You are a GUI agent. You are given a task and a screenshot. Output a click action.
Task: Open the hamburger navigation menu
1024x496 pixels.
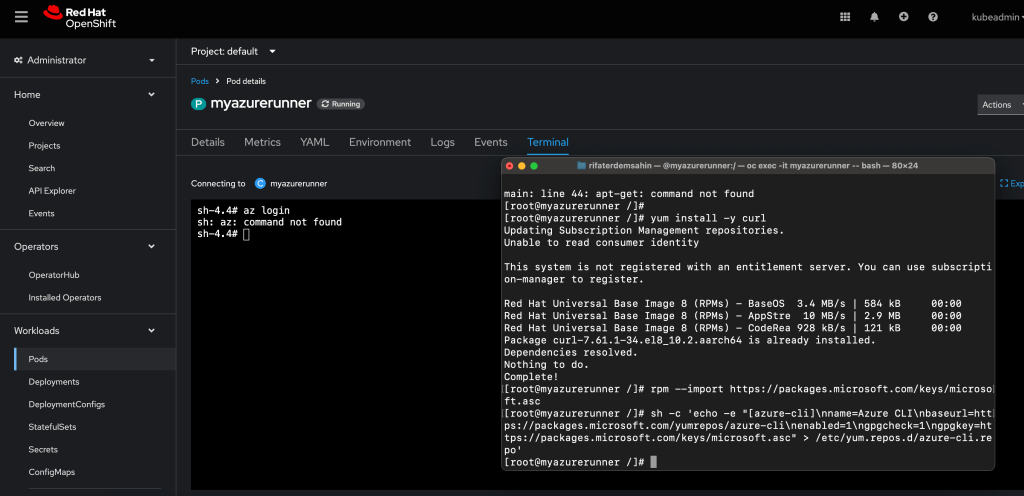22,17
